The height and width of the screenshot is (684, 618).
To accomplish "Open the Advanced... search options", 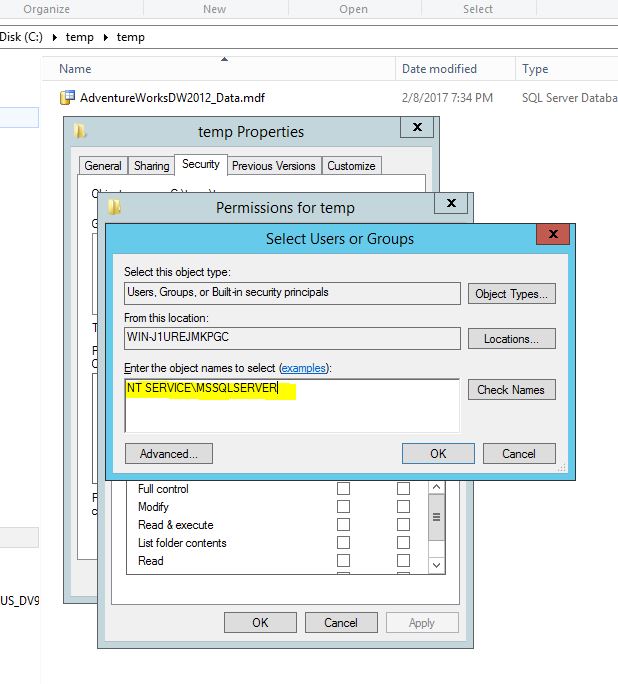I will coord(168,453).
